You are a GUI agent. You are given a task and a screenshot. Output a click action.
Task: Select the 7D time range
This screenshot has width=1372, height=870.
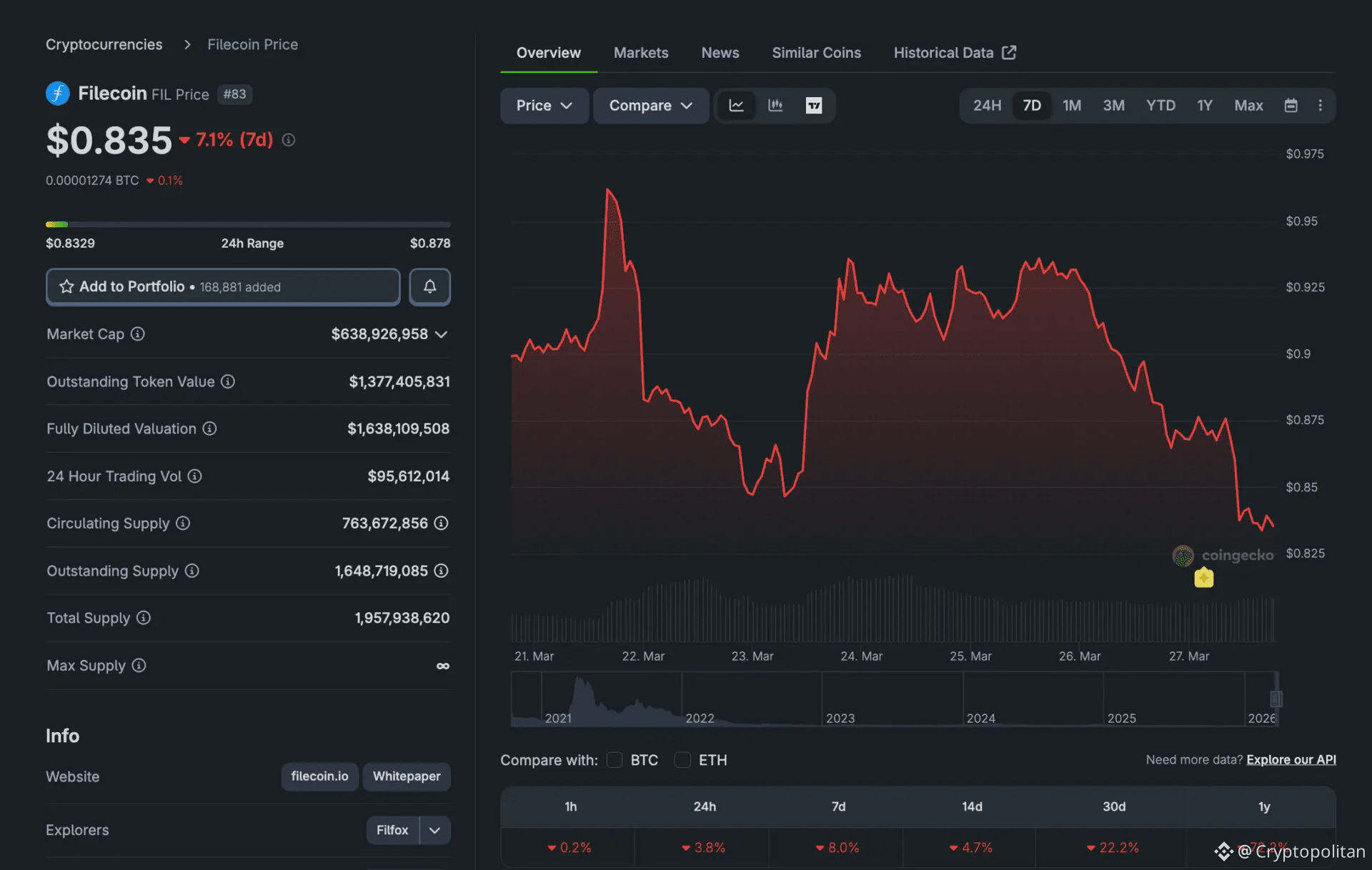click(1032, 106)
